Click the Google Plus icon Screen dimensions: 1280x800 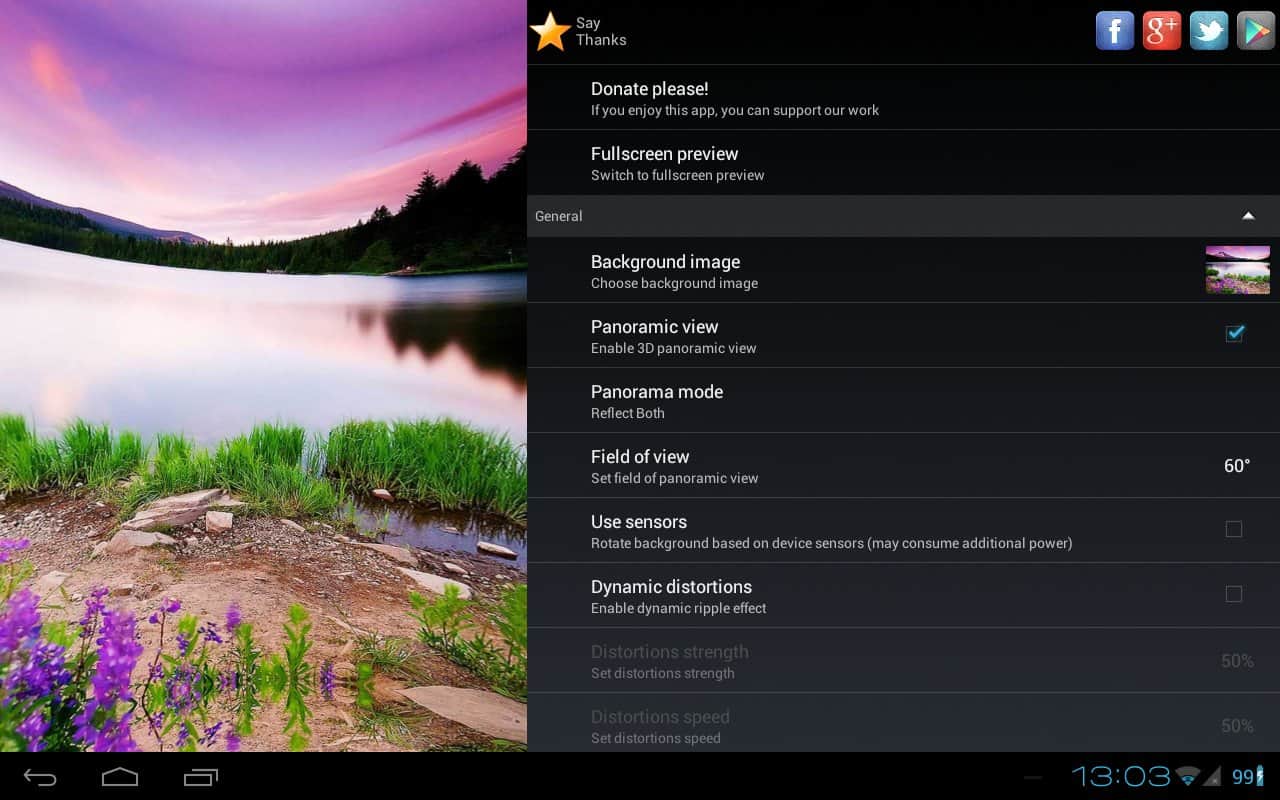pos(1162,31)
